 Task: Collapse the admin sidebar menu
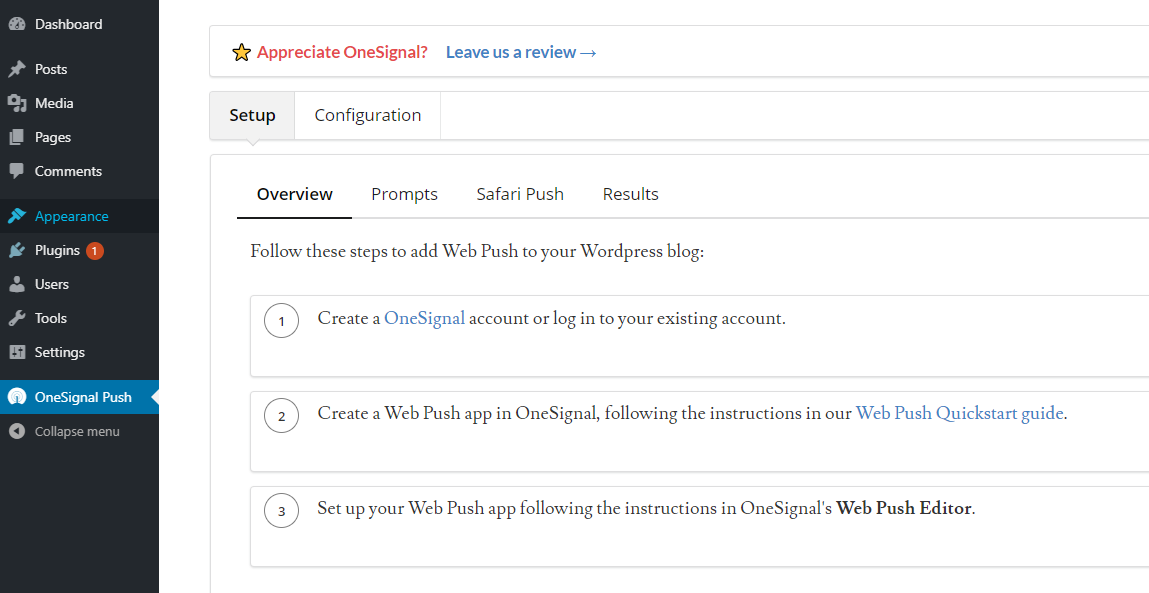77,432
